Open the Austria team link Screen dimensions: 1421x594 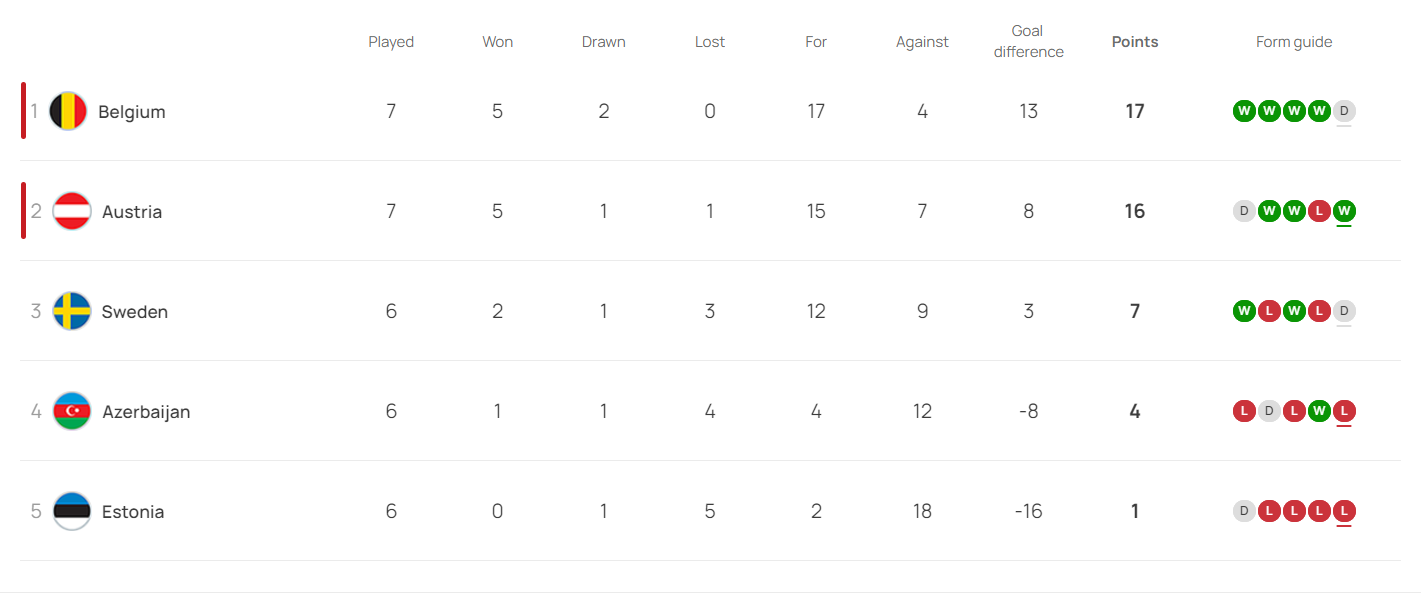click(x=132, y=212)
